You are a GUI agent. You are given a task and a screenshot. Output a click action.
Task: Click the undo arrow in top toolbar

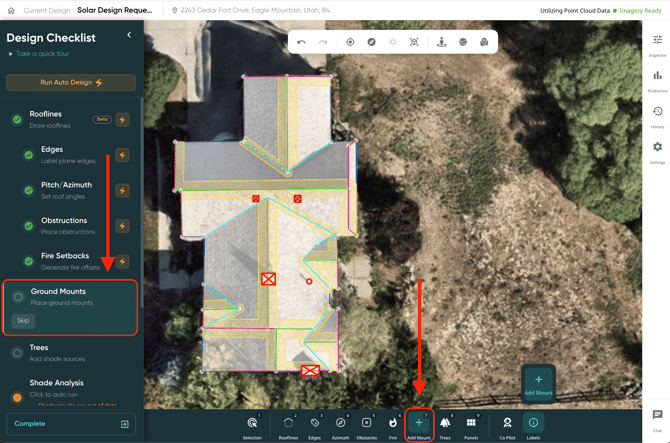tap(301, 42)
